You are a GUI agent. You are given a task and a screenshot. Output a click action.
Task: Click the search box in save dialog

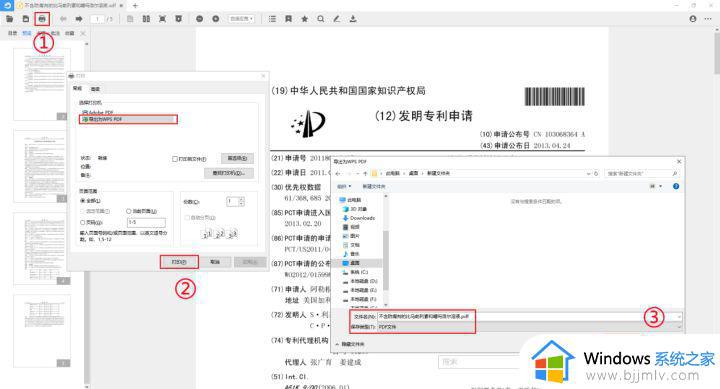[641, 174]
